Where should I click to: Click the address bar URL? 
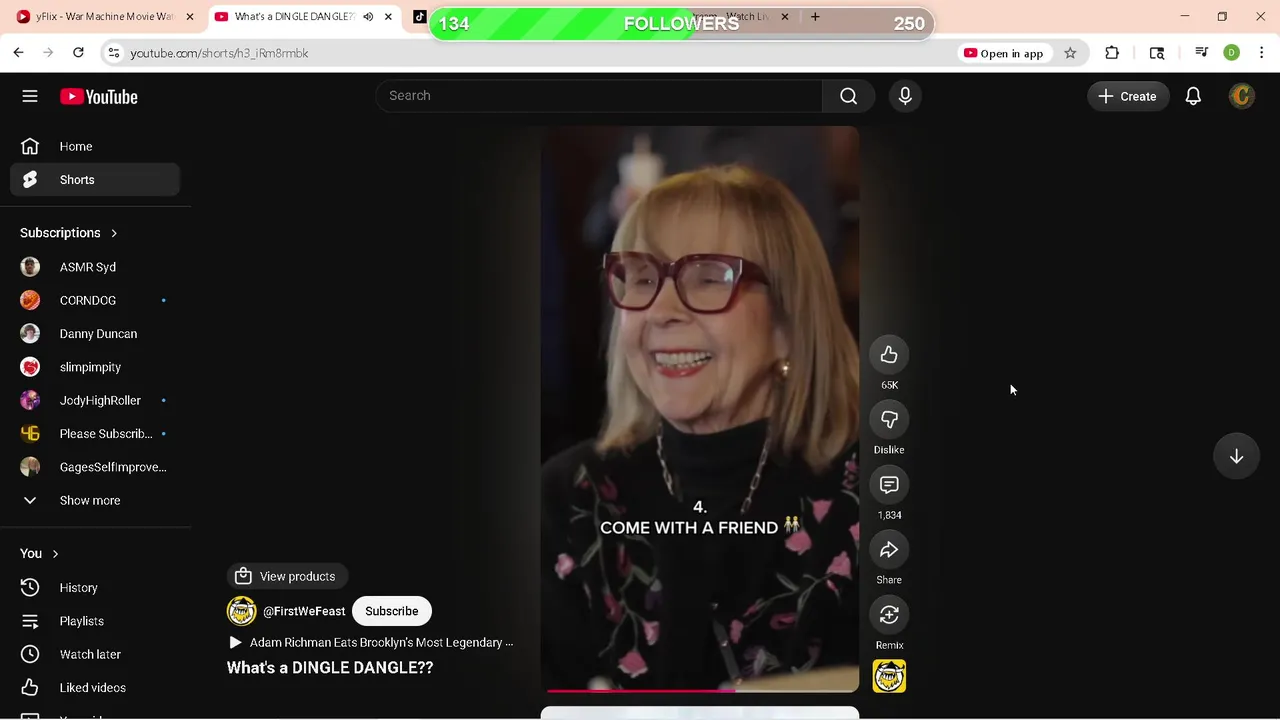point(219,53)
